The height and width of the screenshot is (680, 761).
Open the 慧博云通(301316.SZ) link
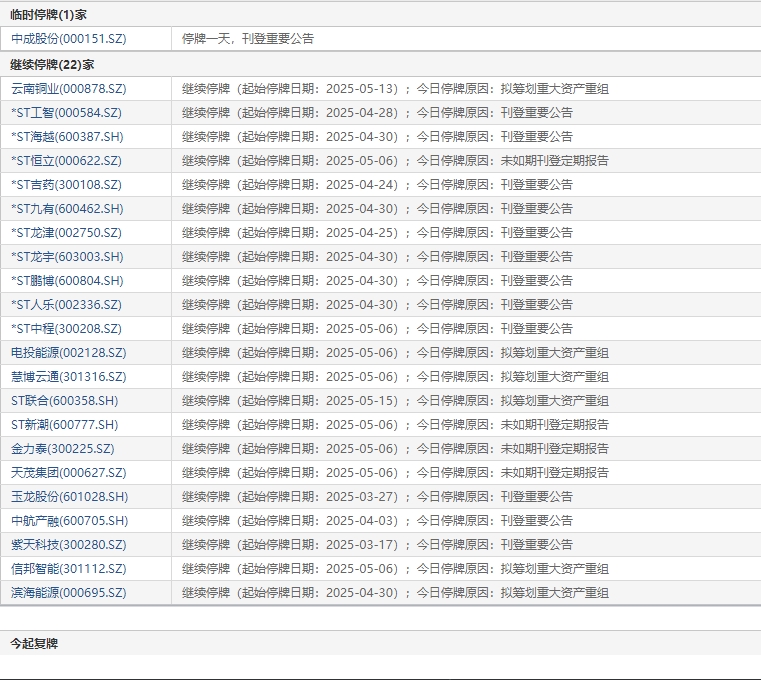[x=69, y=377]
